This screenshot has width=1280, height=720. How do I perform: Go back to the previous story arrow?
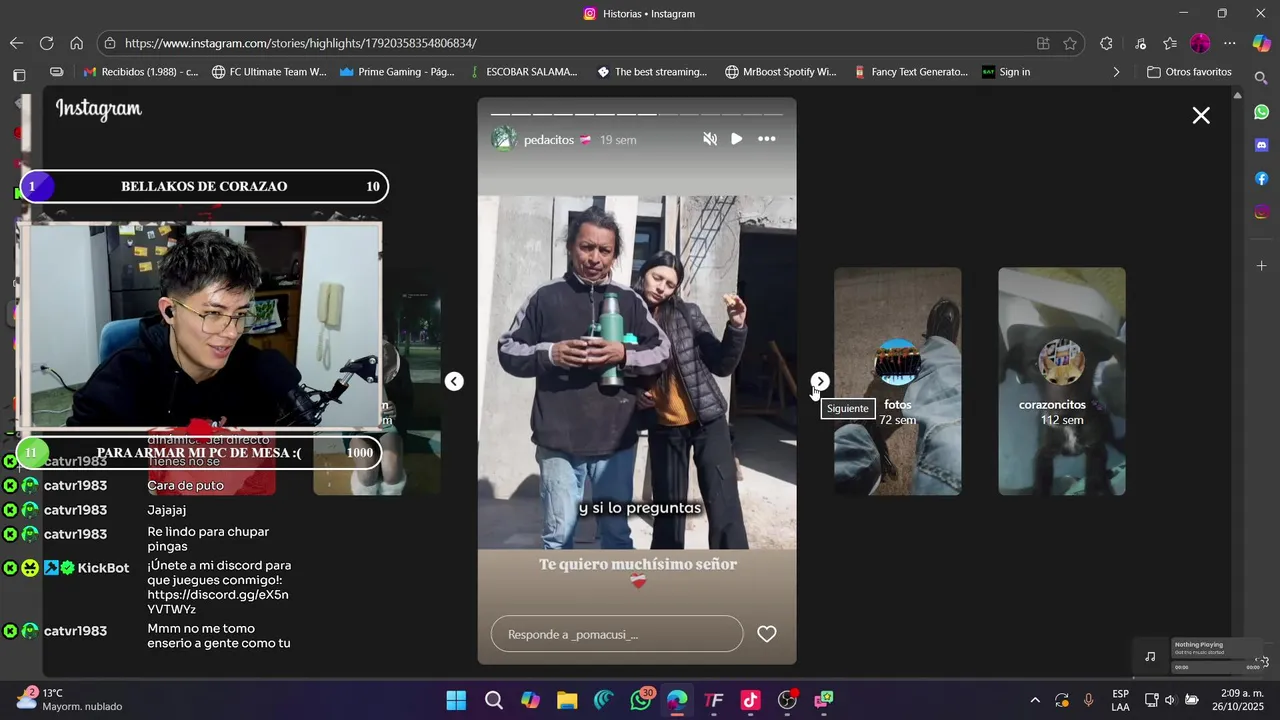click(x=454, y=381)
